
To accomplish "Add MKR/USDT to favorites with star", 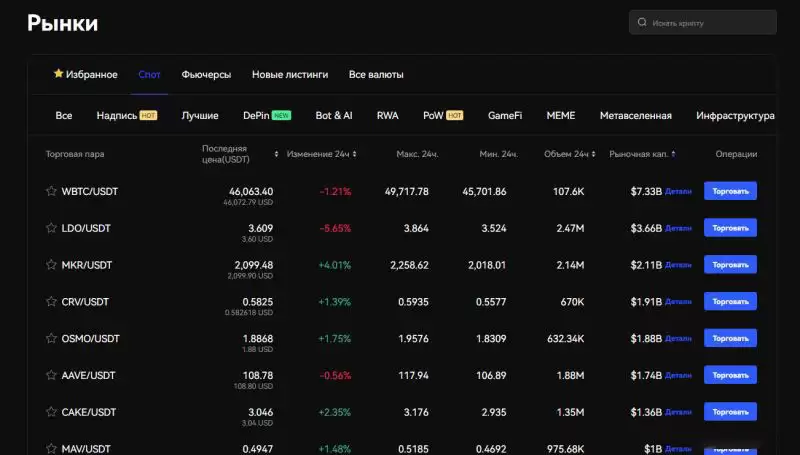I will [51, 265].
